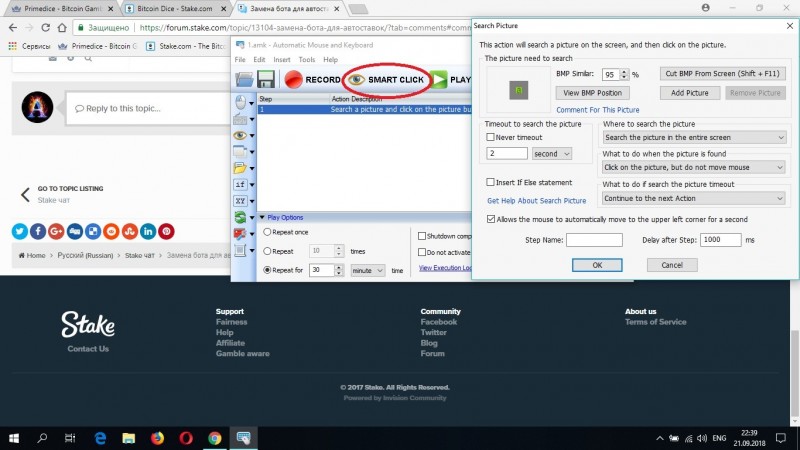The image size is (800, 450).
Task: Select the 'if' statement icon in sidebar
Action: [240, 184]
